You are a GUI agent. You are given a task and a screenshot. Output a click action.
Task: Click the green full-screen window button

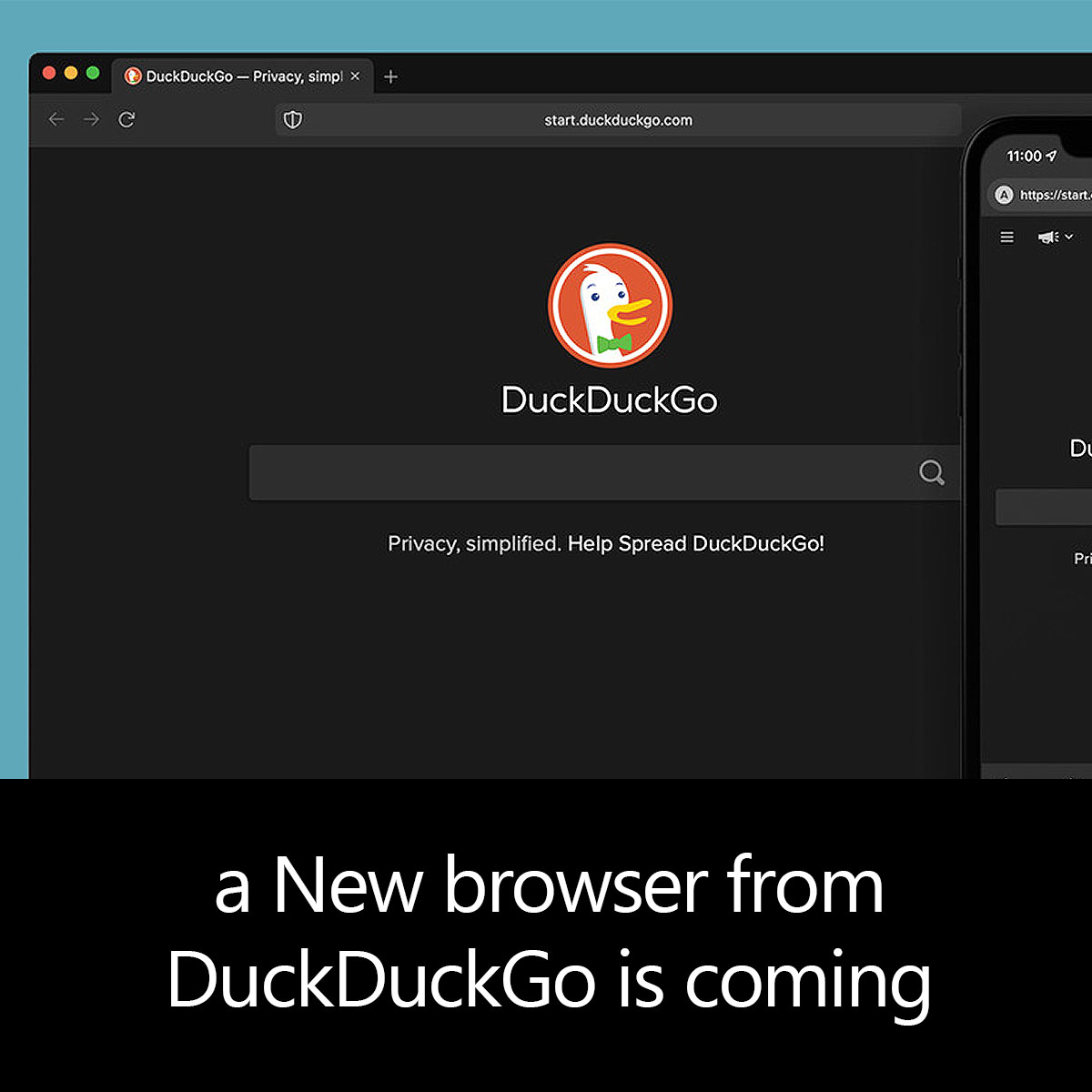(93, 73)
